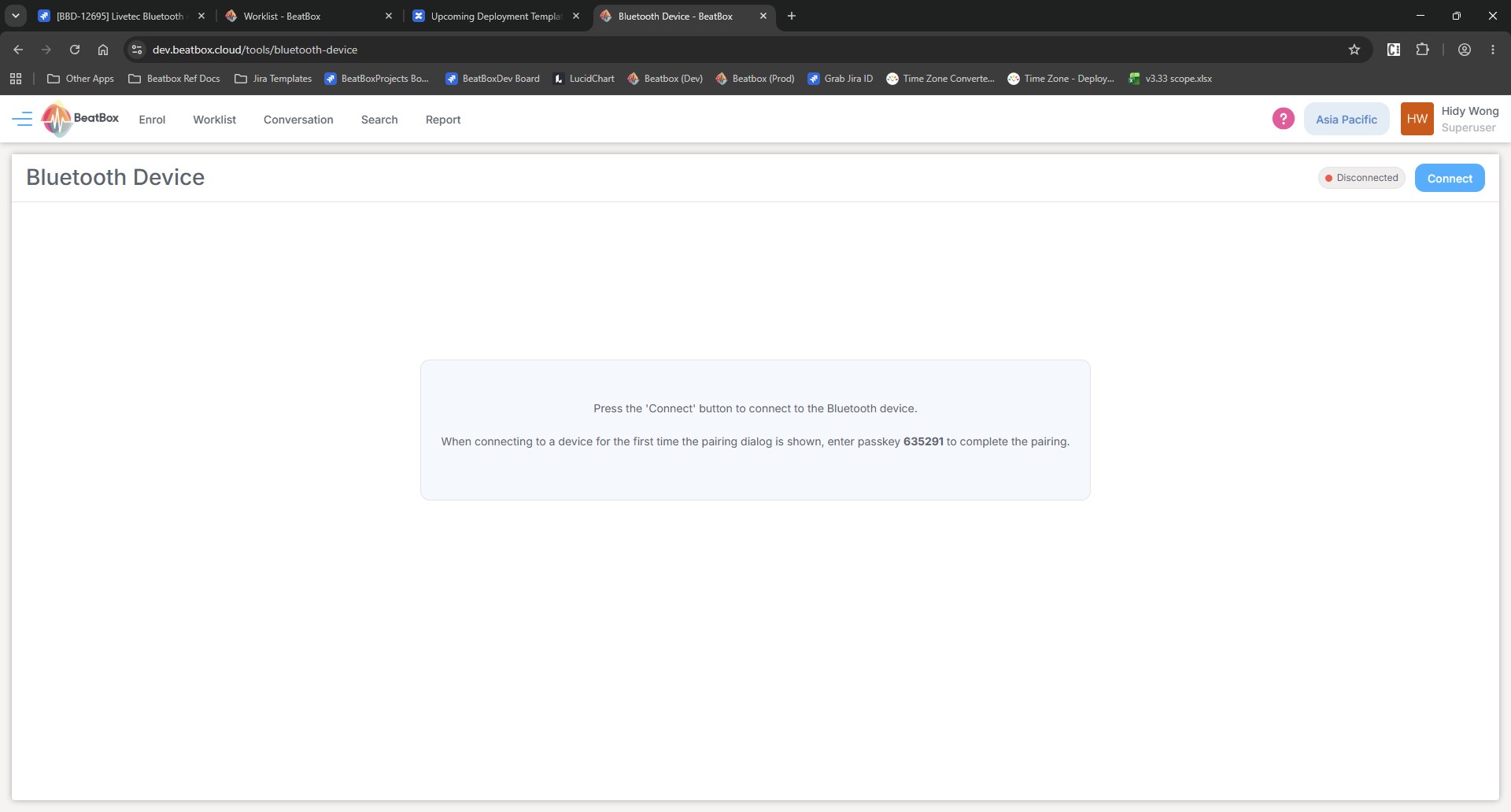This screenshot has width=1511, height=812.
Task: Close the Worklist - BeatBox tab
Action: coord(389,16)
